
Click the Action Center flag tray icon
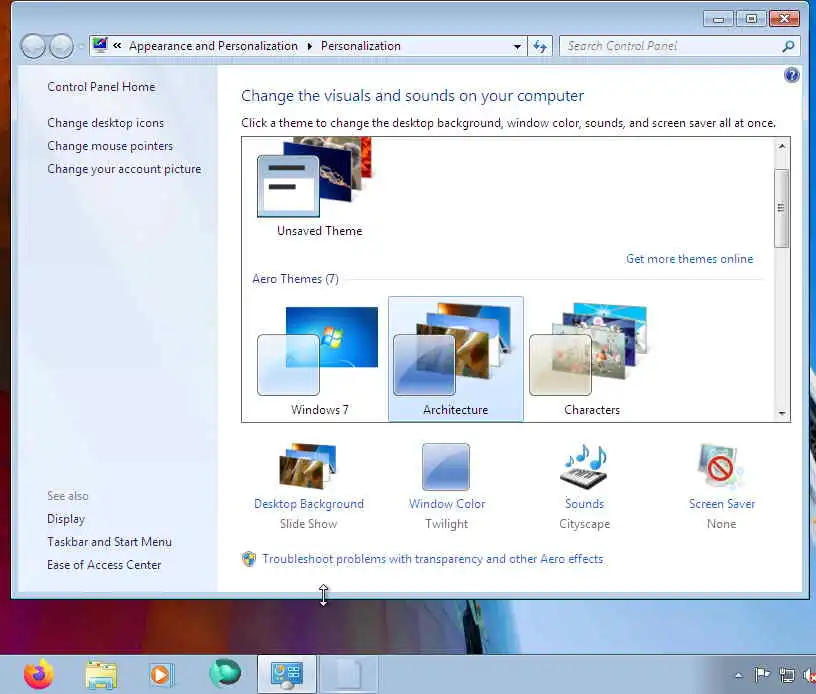762,675
